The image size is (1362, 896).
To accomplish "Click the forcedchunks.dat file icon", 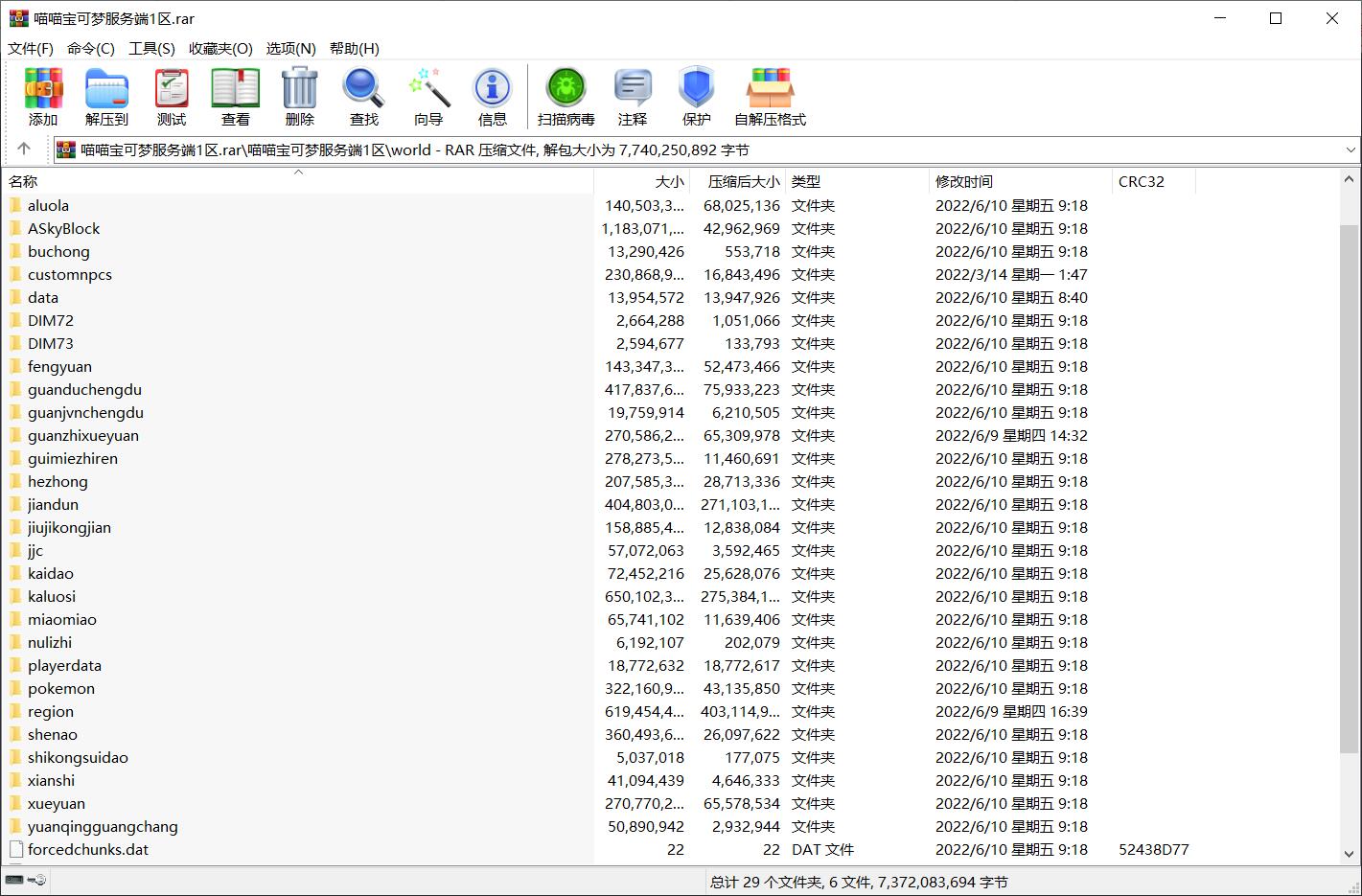I will tap(15, 849).
